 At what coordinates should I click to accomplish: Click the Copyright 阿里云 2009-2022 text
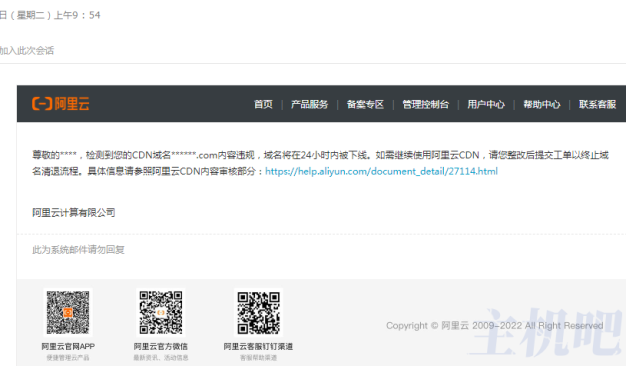click(495, 326)
